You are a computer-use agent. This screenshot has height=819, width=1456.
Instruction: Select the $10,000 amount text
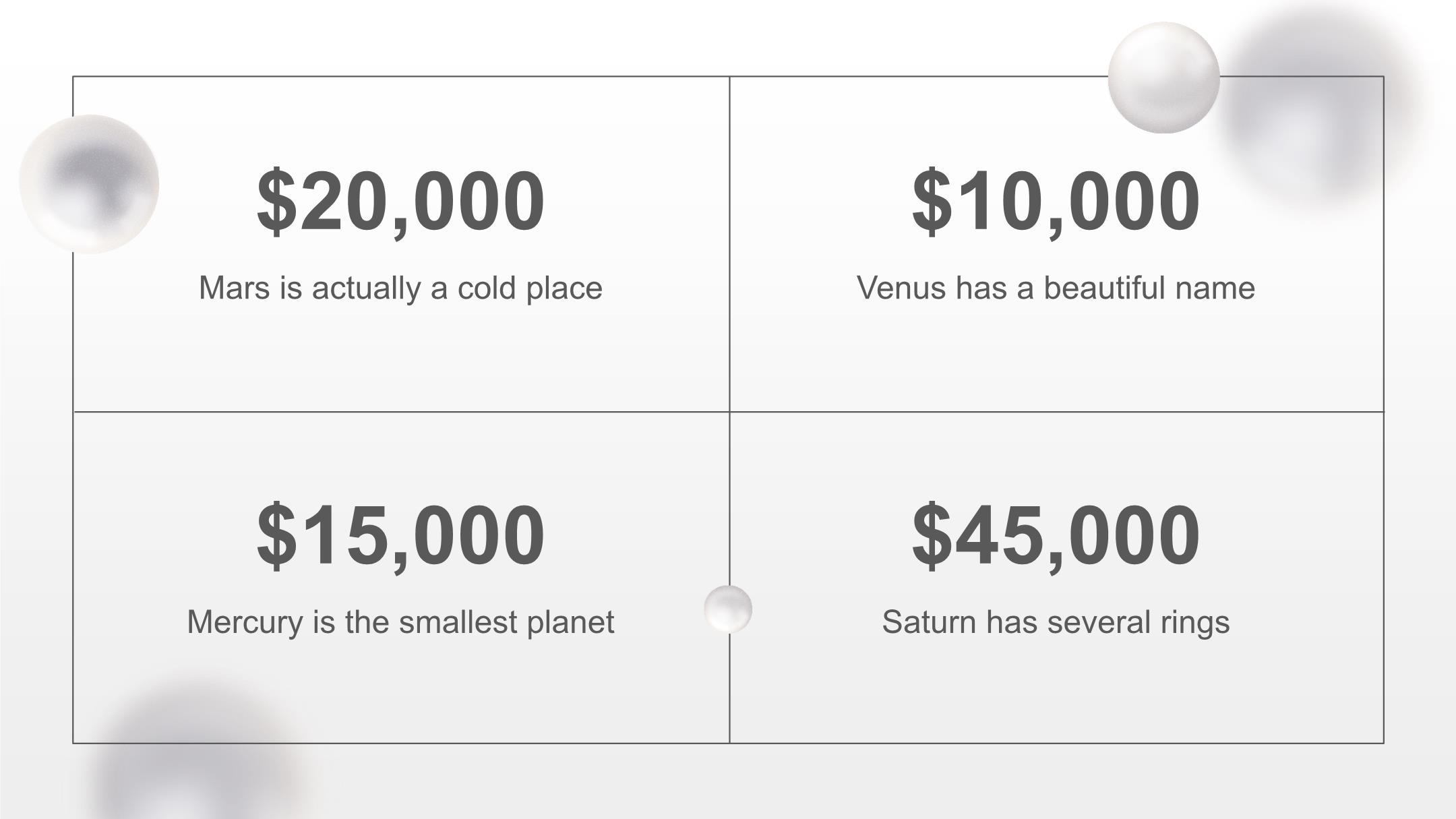pos(1056,201)
